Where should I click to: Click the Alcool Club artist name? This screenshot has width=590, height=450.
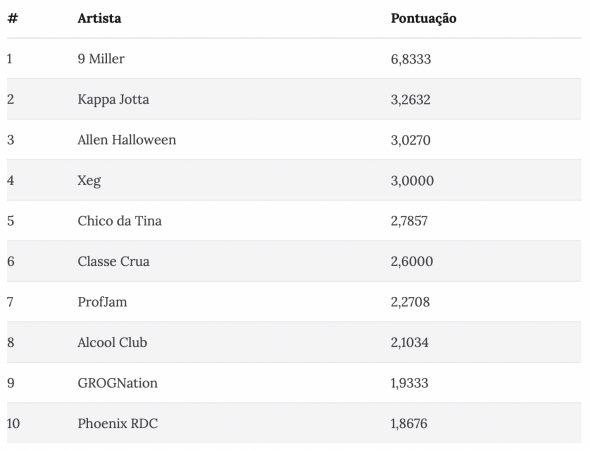pyautogui.click(x=112, y=342)
